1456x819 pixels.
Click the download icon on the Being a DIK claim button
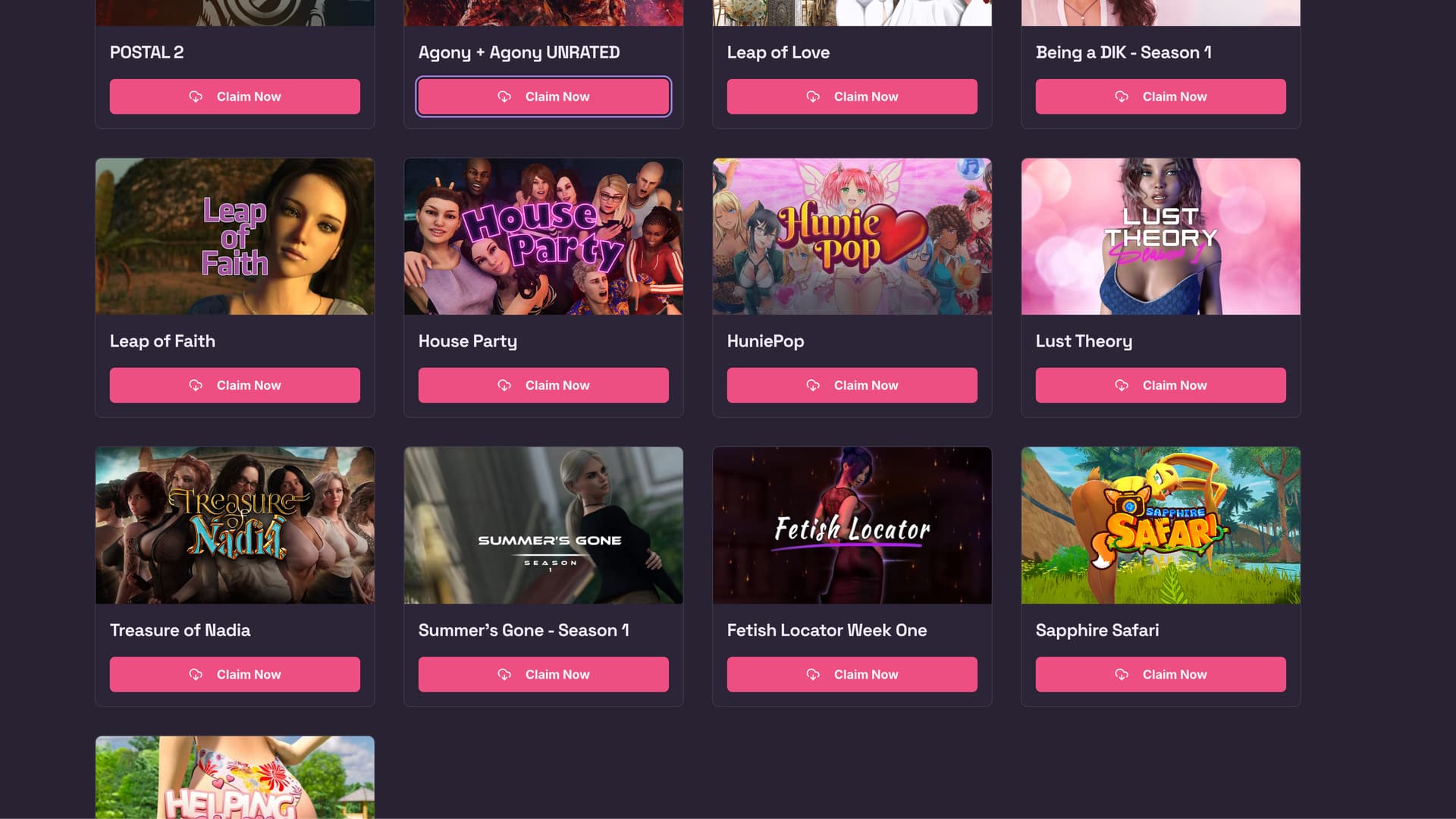pos(1122,96)
